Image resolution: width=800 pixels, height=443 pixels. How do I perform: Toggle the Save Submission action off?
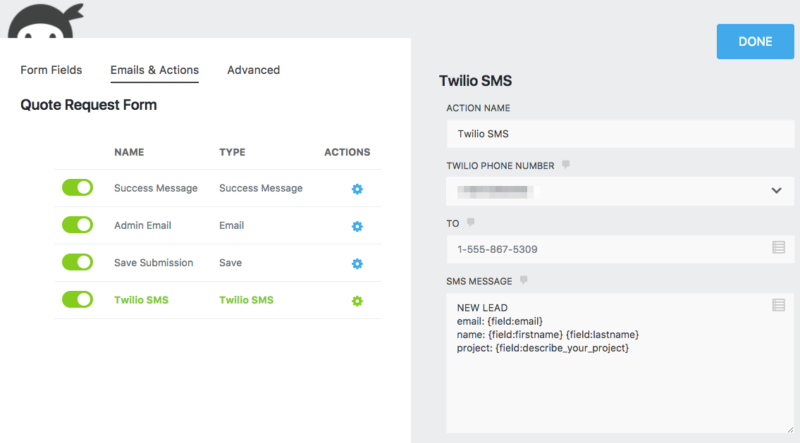click(78, 262)
